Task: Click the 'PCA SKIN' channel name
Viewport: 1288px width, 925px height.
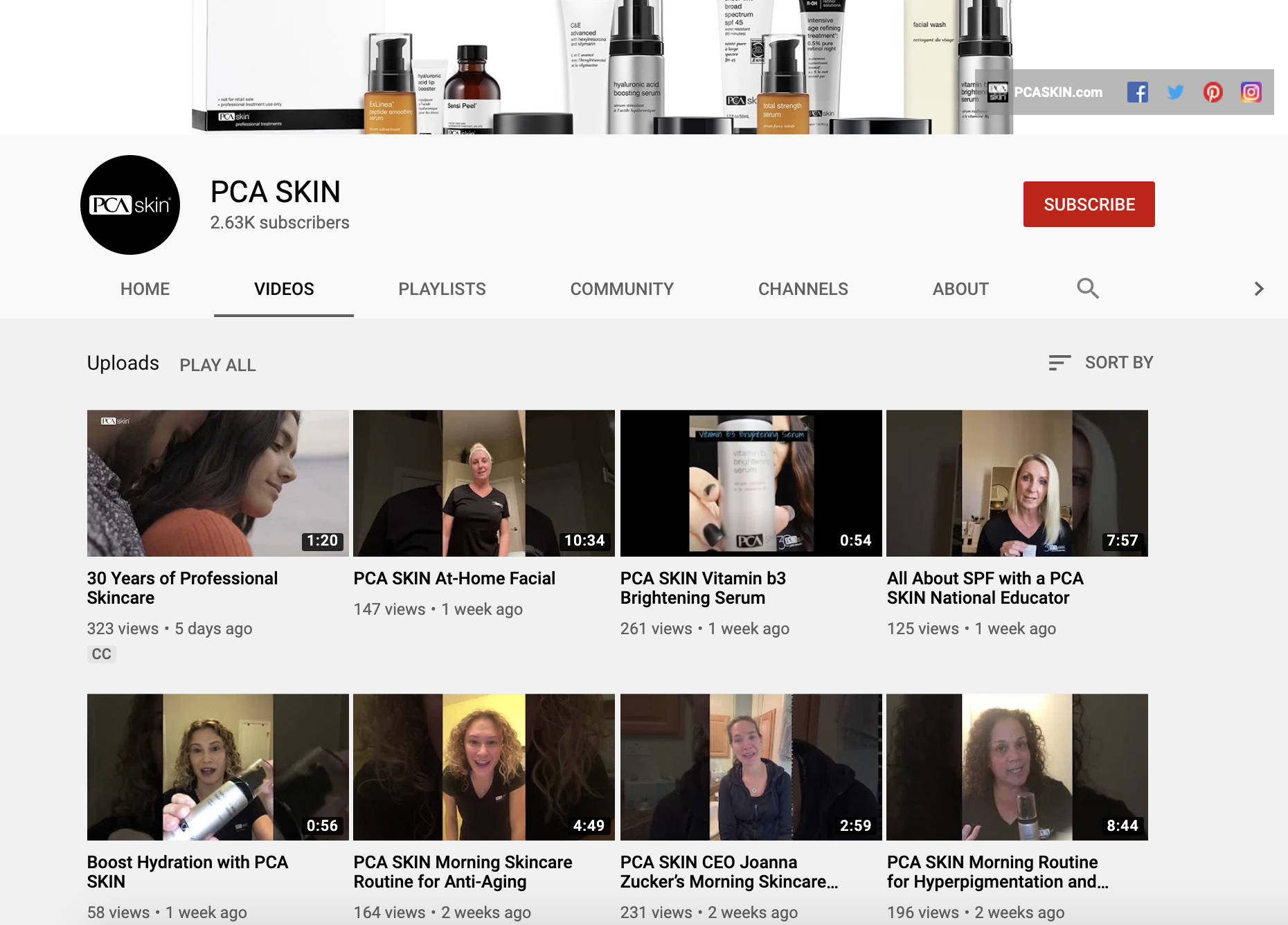Action: 276,192
